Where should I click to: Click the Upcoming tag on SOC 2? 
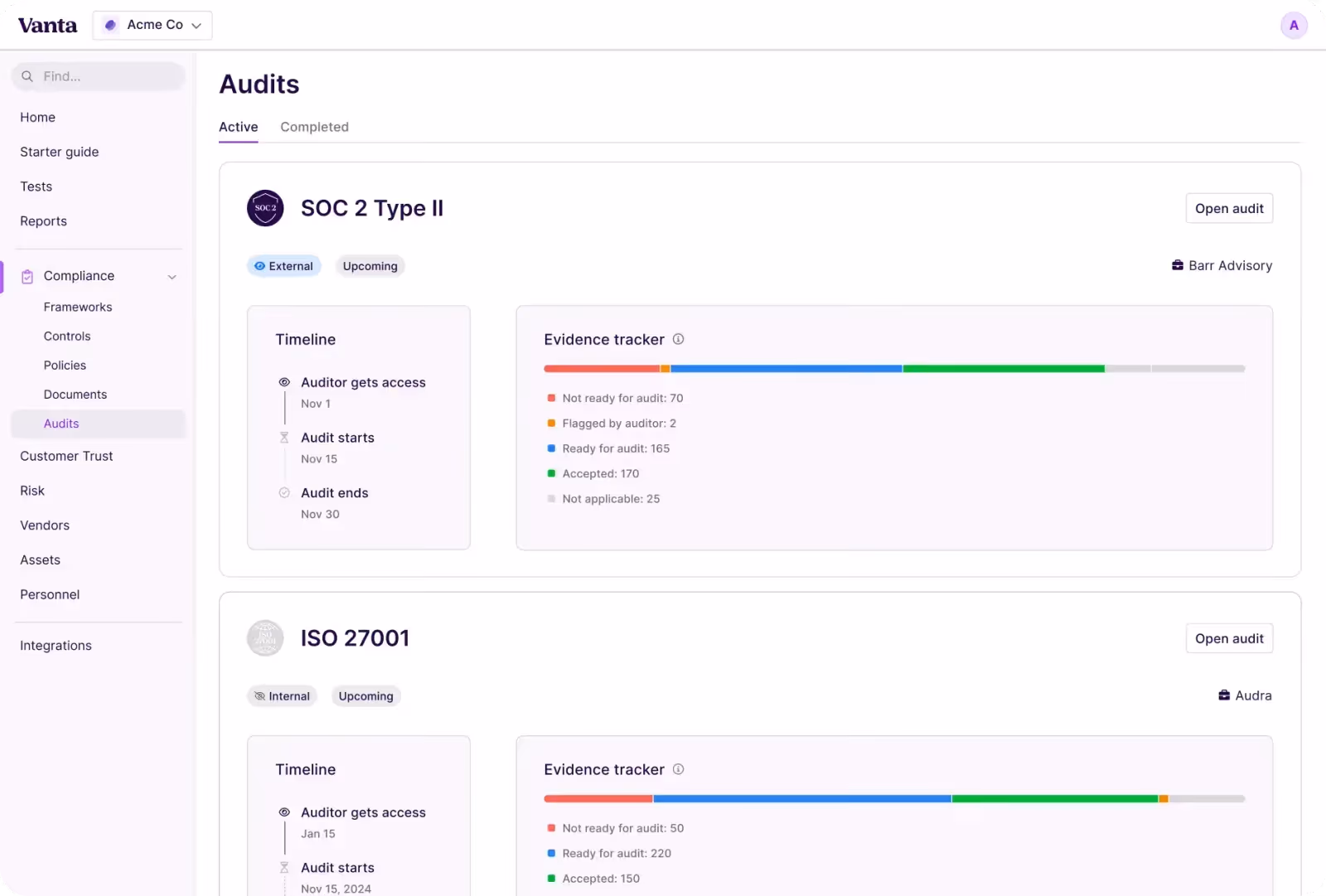tap(370, 266)
